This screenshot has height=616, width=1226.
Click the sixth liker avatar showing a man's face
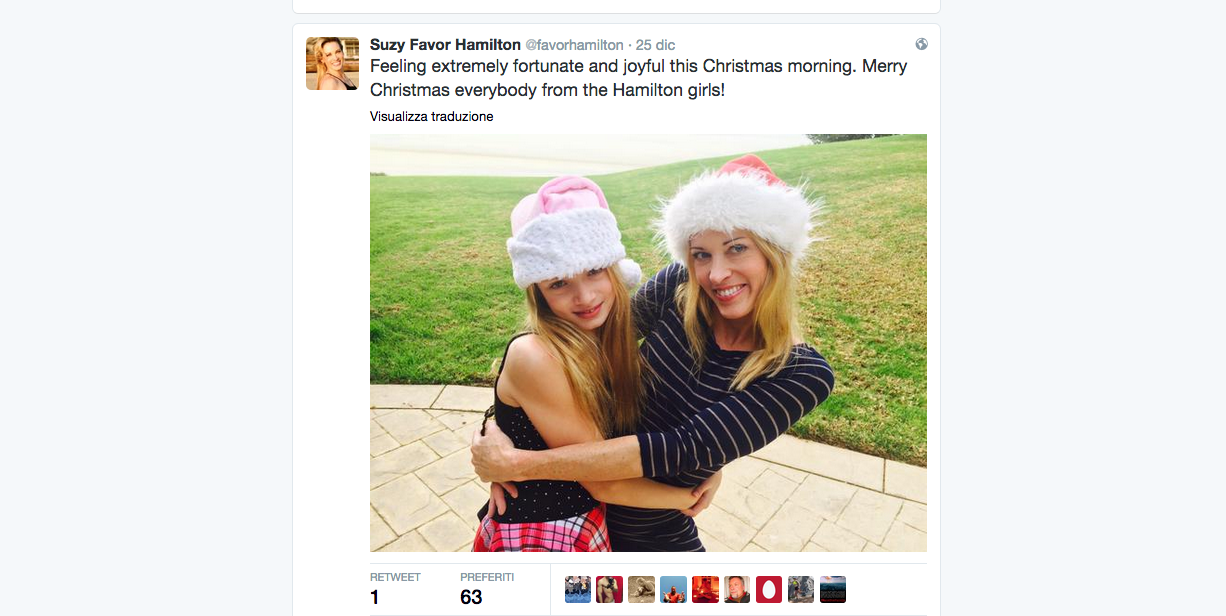737,589
